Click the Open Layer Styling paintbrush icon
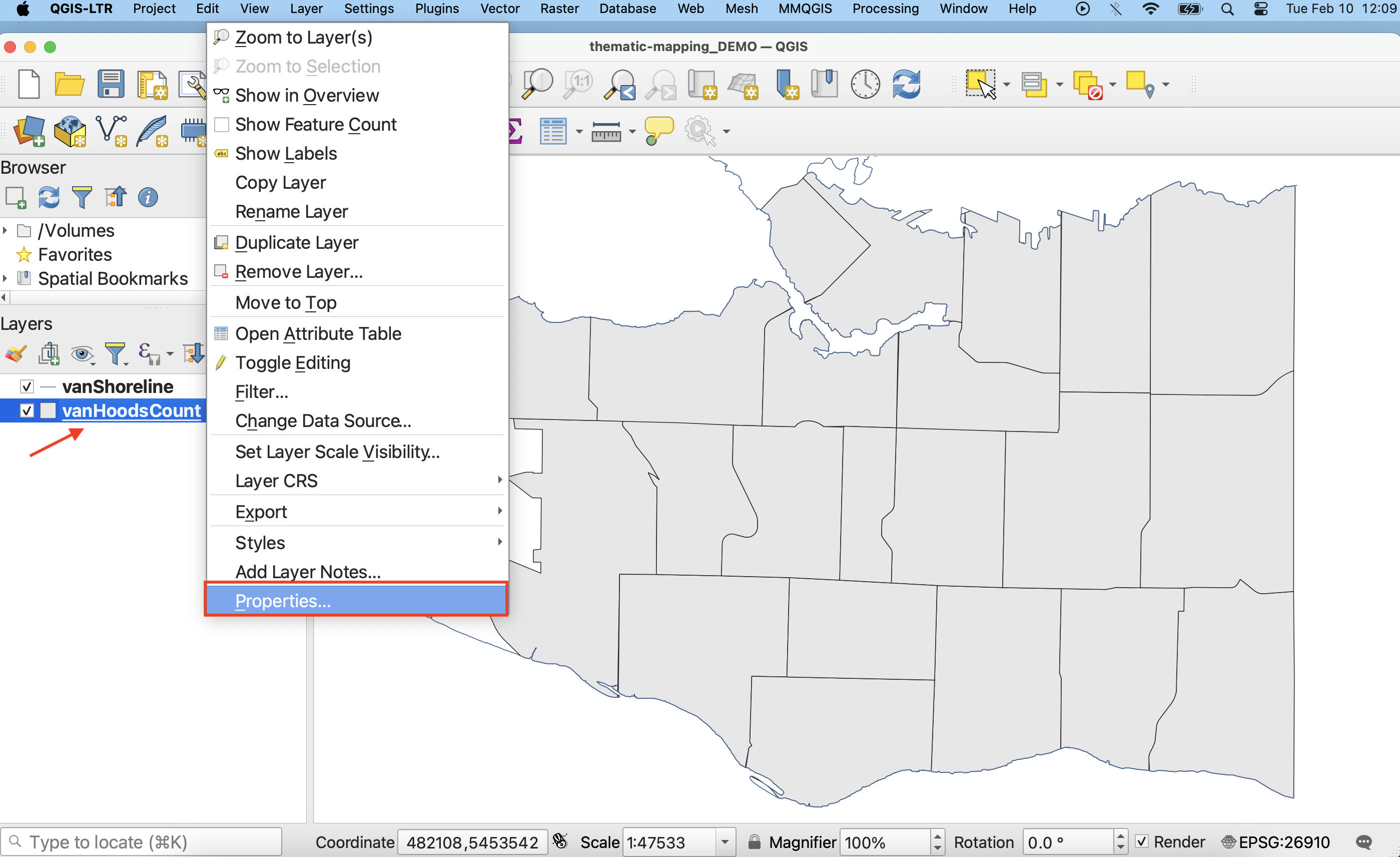Screen dimensions: 1400x857 pyautogui.click(x=16, y=353)
